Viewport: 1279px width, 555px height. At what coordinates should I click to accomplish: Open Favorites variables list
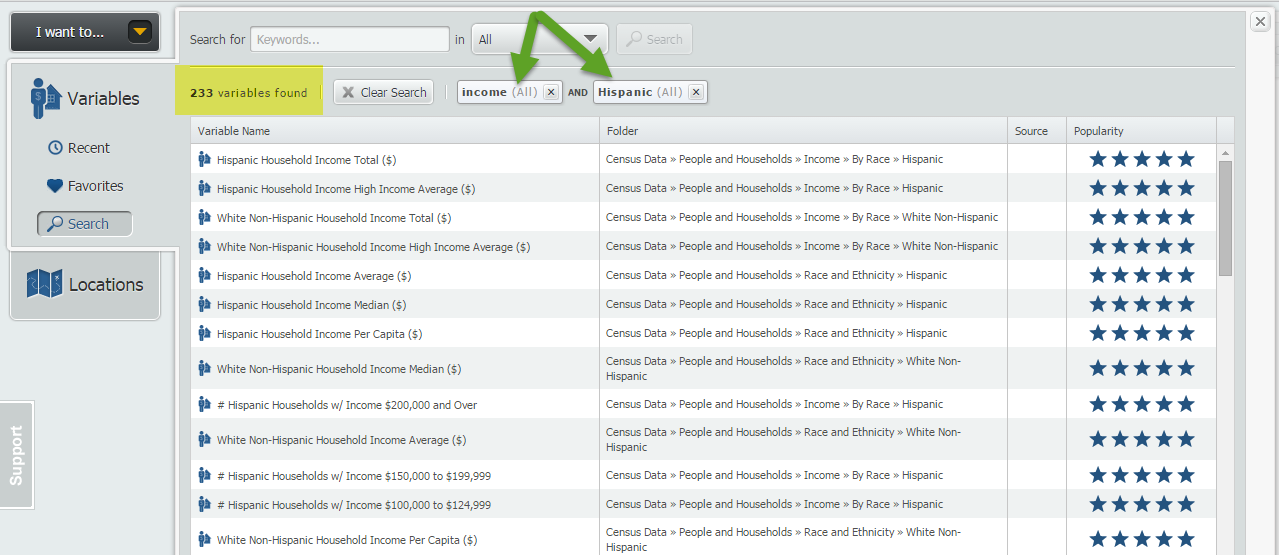pyautogui.click(x=86, y=186)
